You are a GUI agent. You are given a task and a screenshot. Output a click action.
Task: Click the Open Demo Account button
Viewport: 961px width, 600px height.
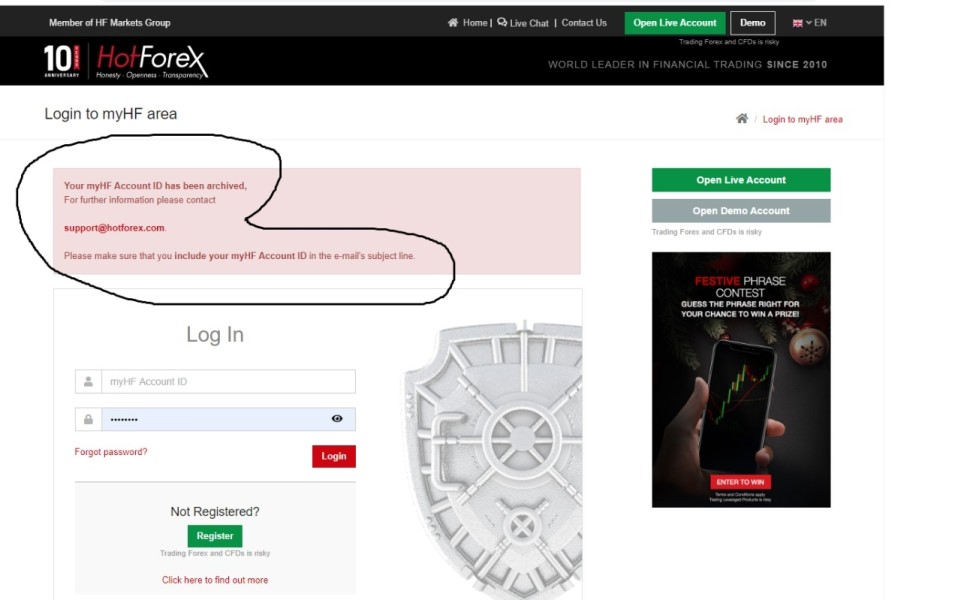(x=741, y=211)
